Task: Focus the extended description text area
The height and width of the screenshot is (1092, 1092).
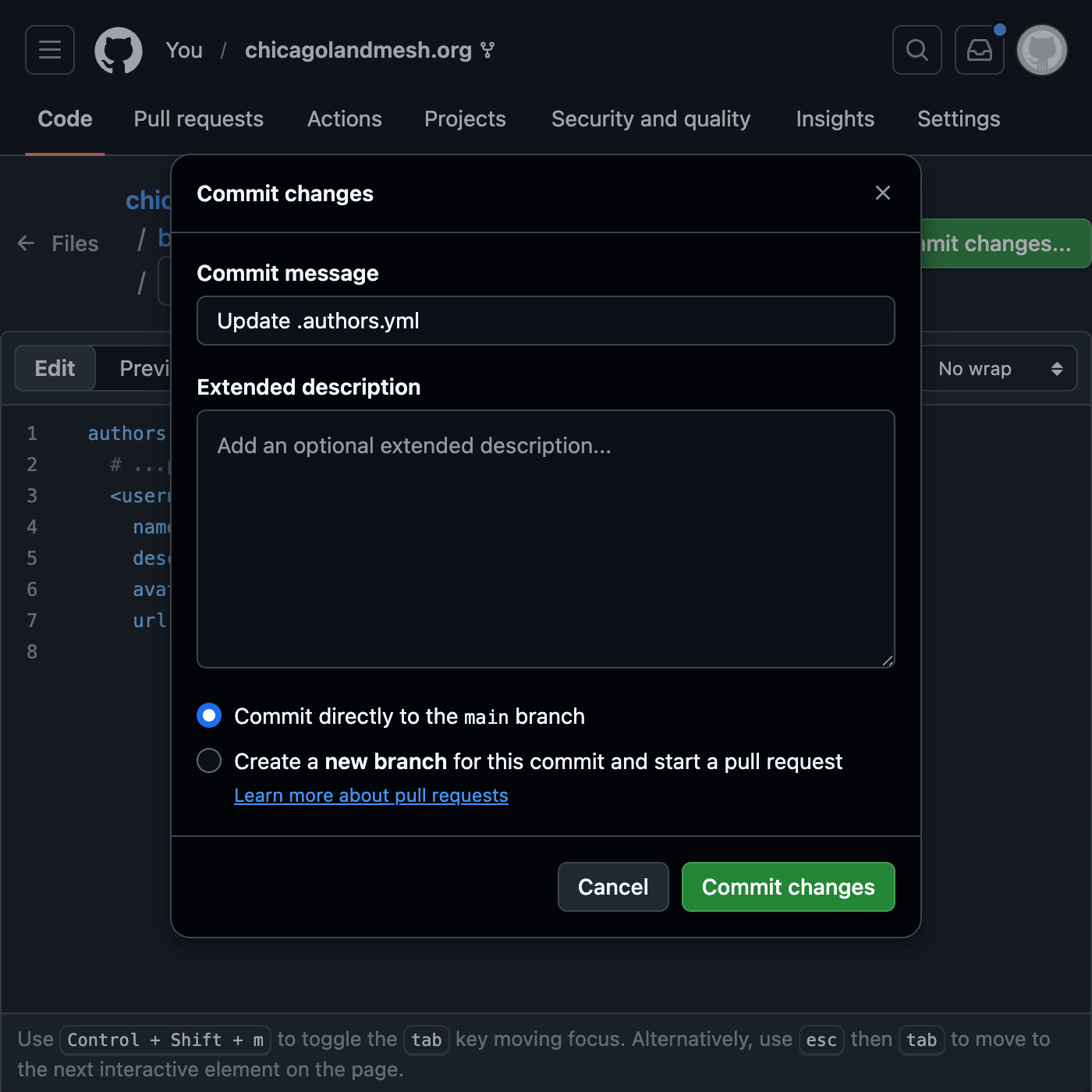Action: pos(545,538)
